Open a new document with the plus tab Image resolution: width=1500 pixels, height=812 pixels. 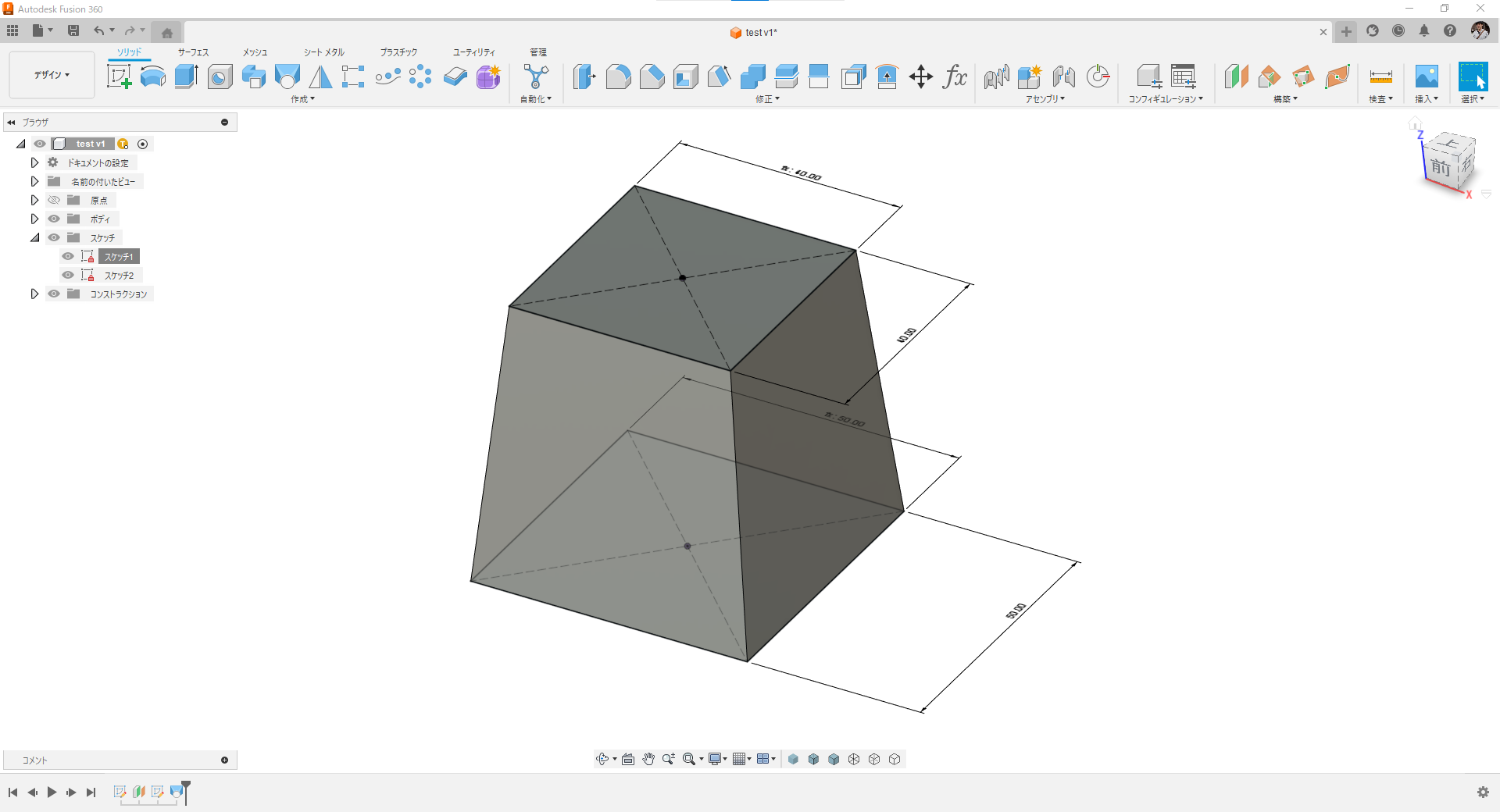click(1346, 32)
